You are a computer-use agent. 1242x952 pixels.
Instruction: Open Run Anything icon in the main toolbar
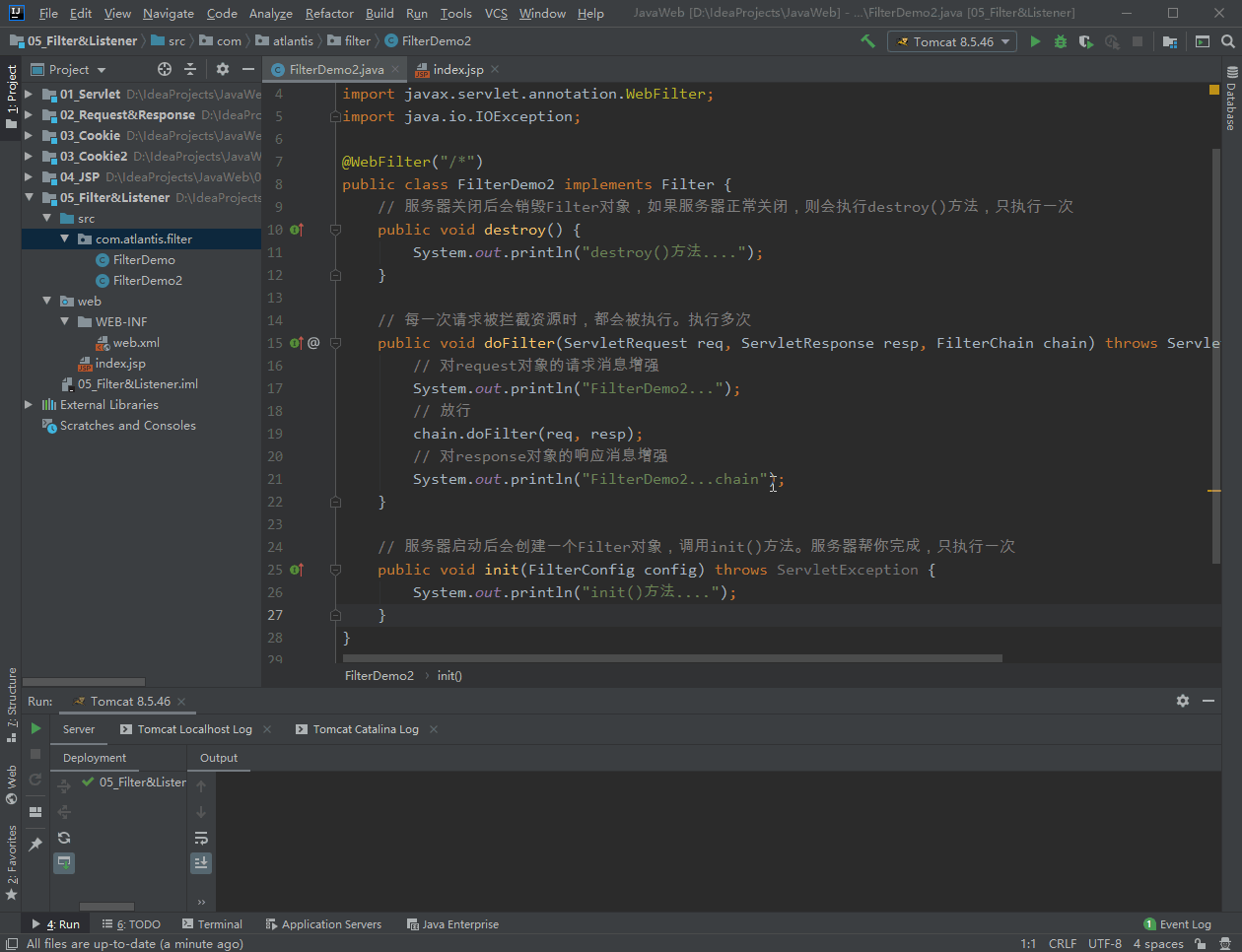(x=1203, y=41)
